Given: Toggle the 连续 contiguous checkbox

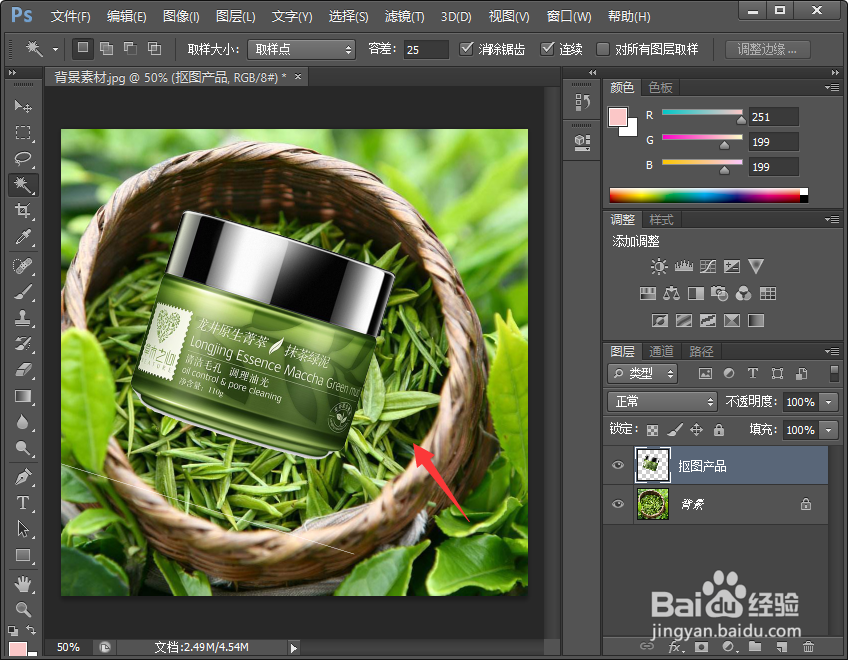Looking at the screenshot, I should coord(547,49).
